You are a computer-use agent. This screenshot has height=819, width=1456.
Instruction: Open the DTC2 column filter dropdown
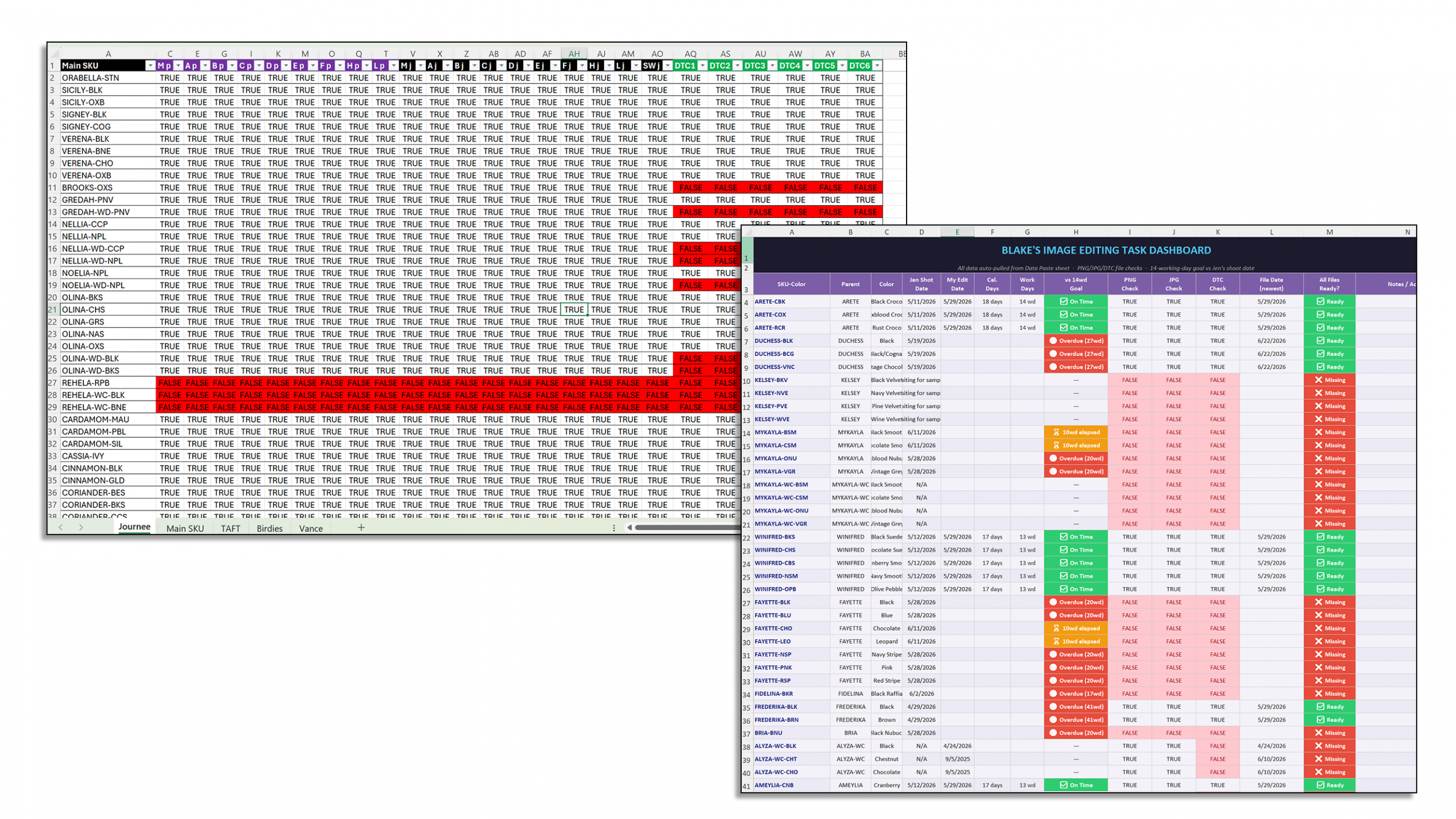pos(737,66)
